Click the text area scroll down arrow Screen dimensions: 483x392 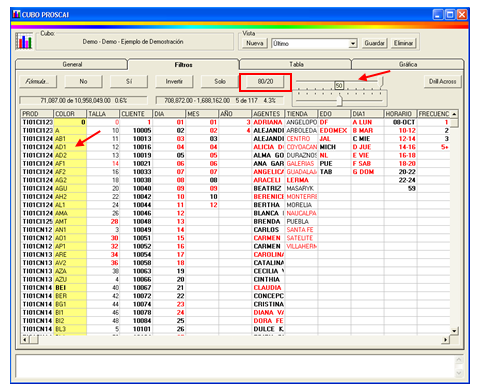pyautogui.click(x=459, y=373)
